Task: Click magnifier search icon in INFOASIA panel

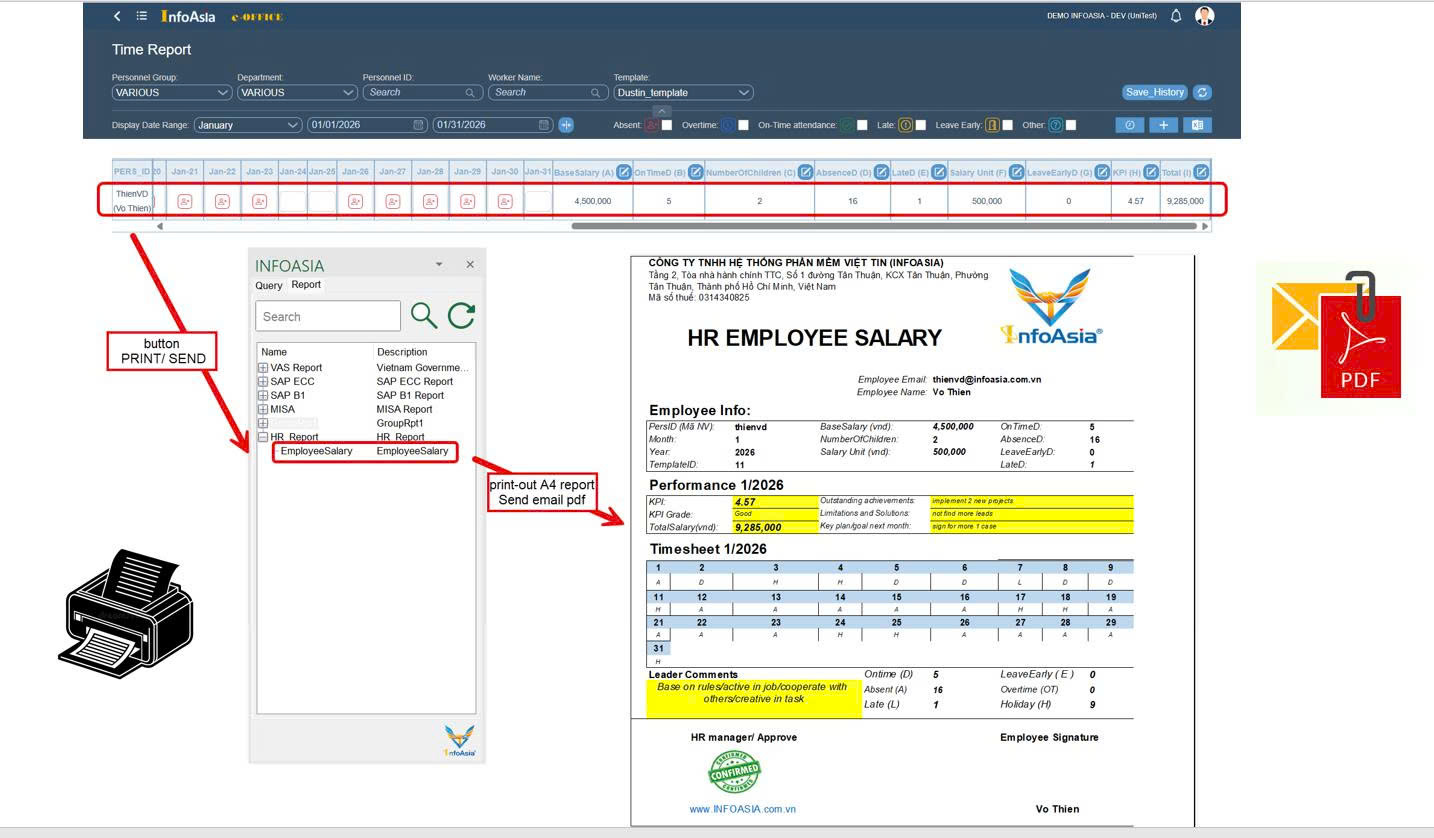Action: 424,316
